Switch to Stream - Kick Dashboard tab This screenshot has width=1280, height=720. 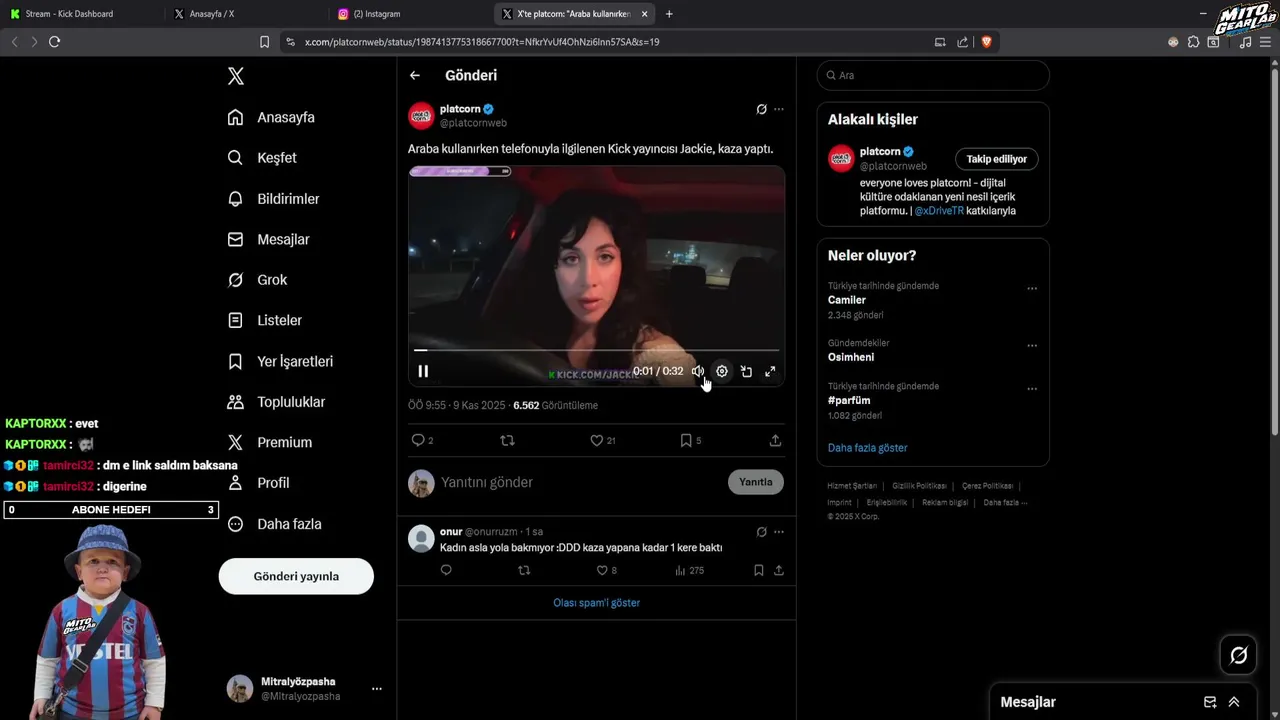pyautogui.click(x=78, y=14)
